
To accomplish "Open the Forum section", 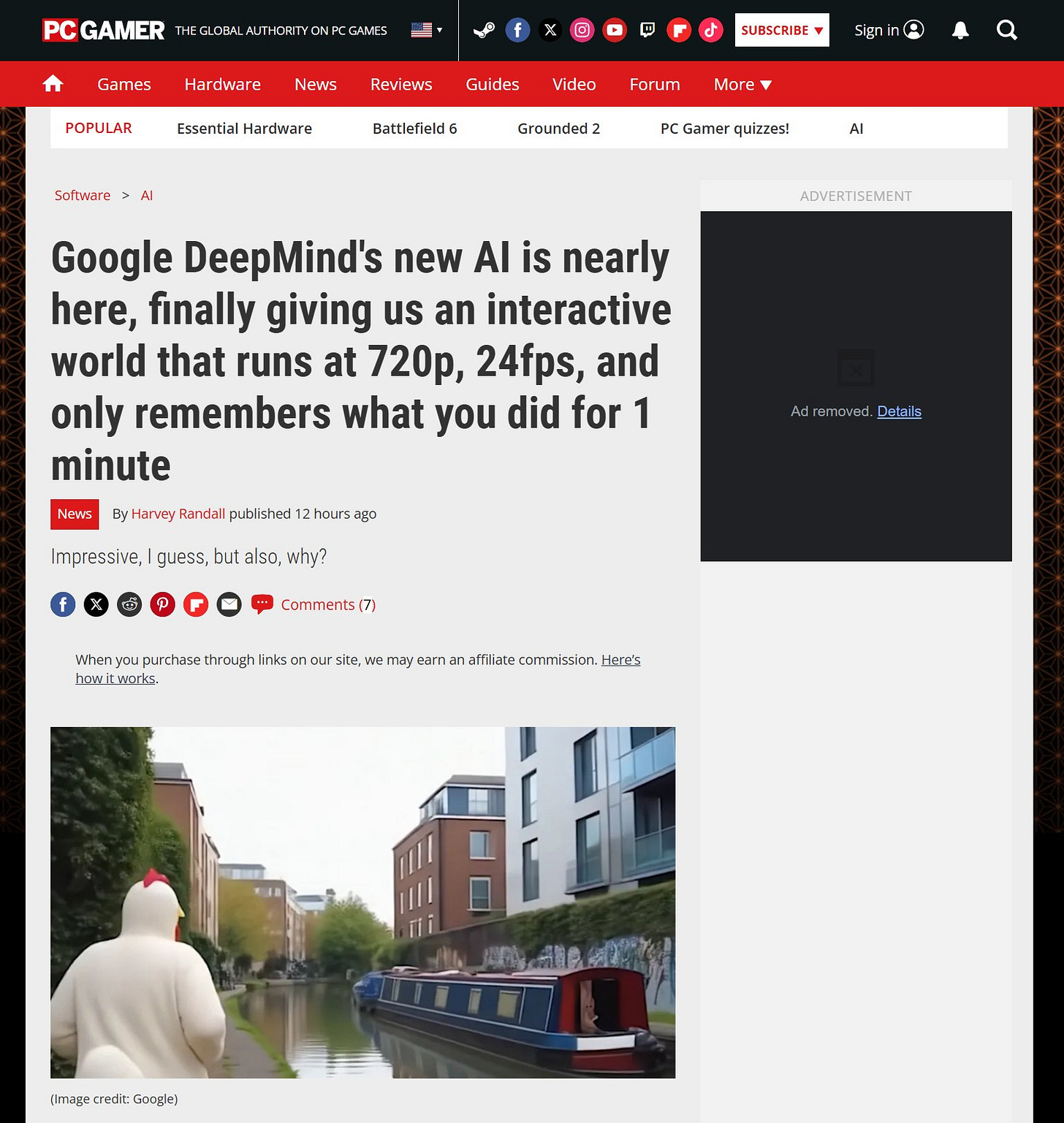I will (x=655, y=84).
